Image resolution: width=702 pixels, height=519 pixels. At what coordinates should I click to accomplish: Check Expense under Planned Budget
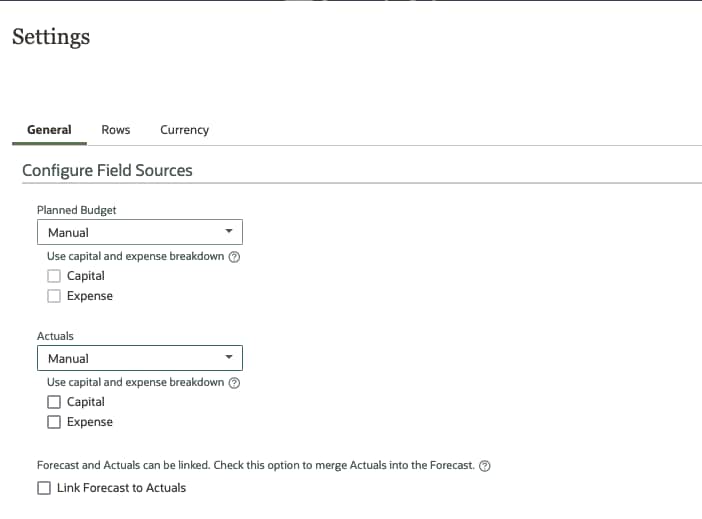pyautogui.click(x=54, y=296)
